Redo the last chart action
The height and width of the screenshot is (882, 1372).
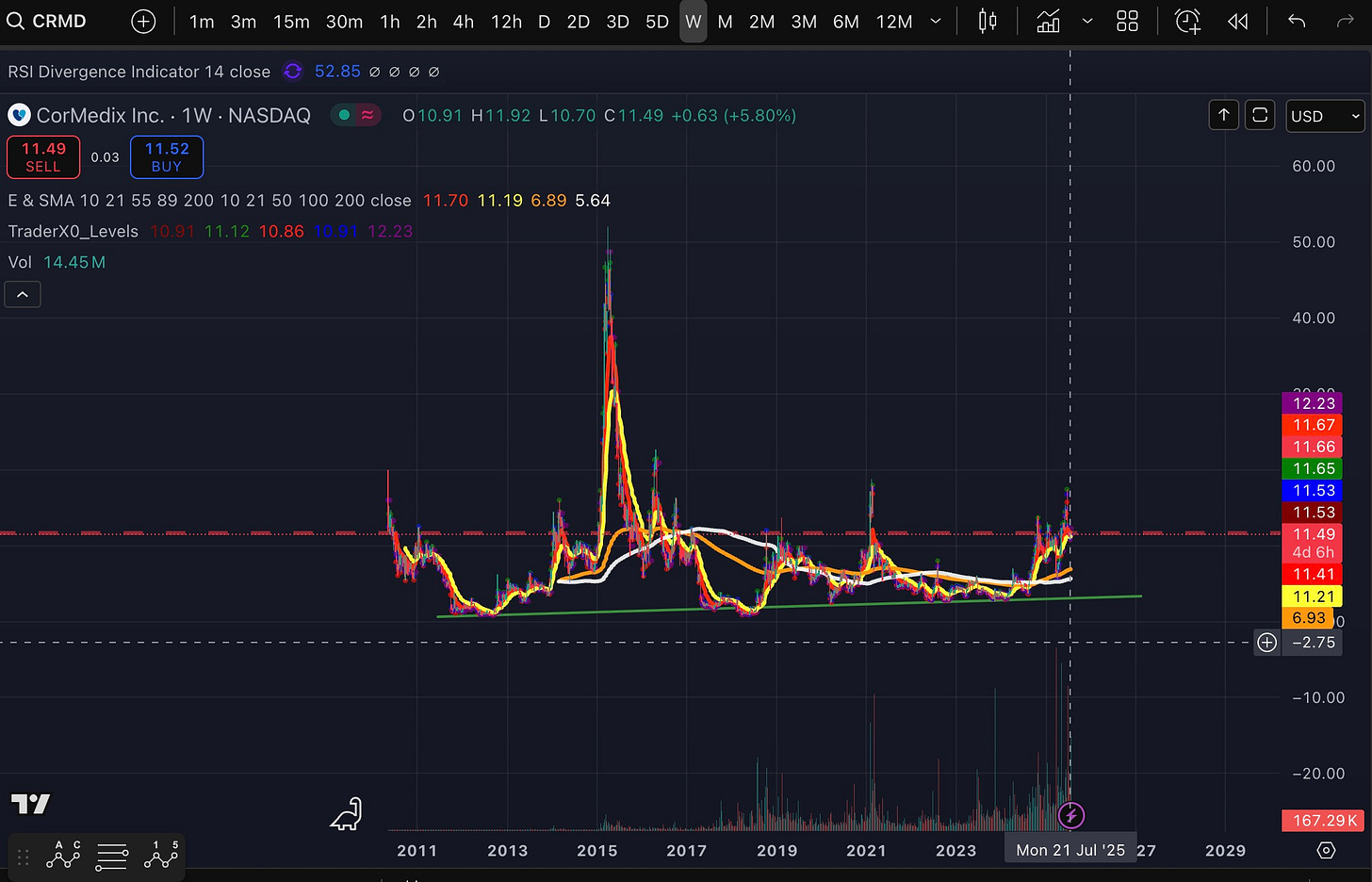(x=1346, y=21)
